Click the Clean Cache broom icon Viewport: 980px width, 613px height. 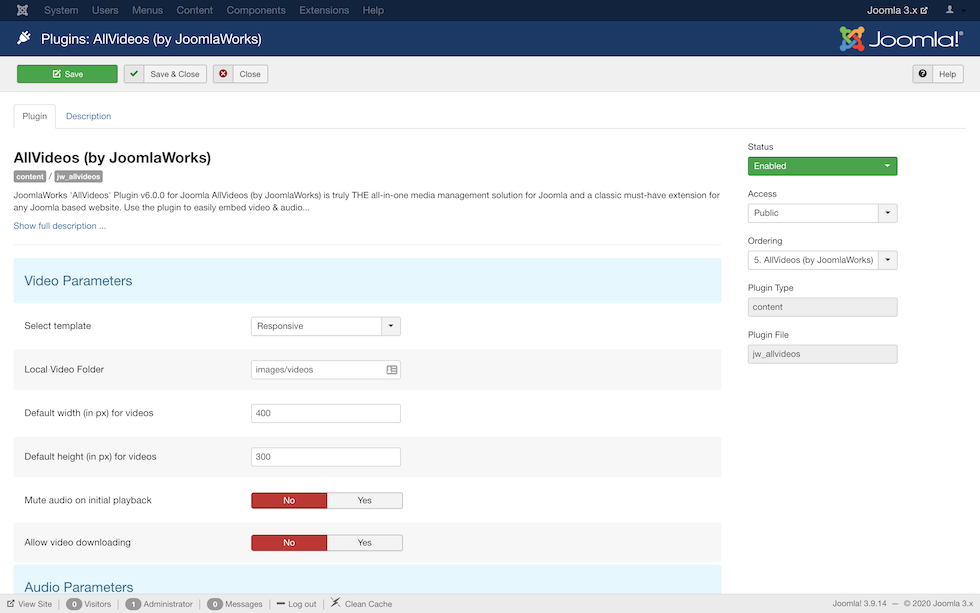pyautogui.click(x=336, y=603)
